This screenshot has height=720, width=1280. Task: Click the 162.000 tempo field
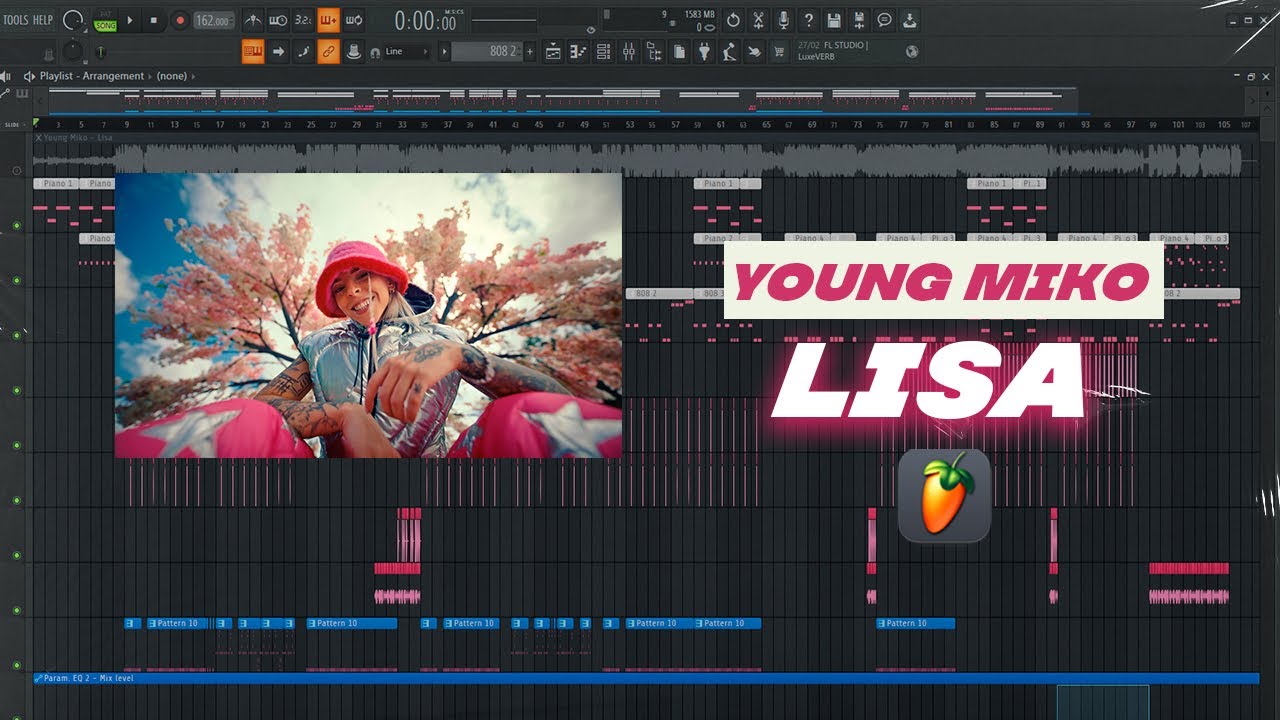[213, 21]
